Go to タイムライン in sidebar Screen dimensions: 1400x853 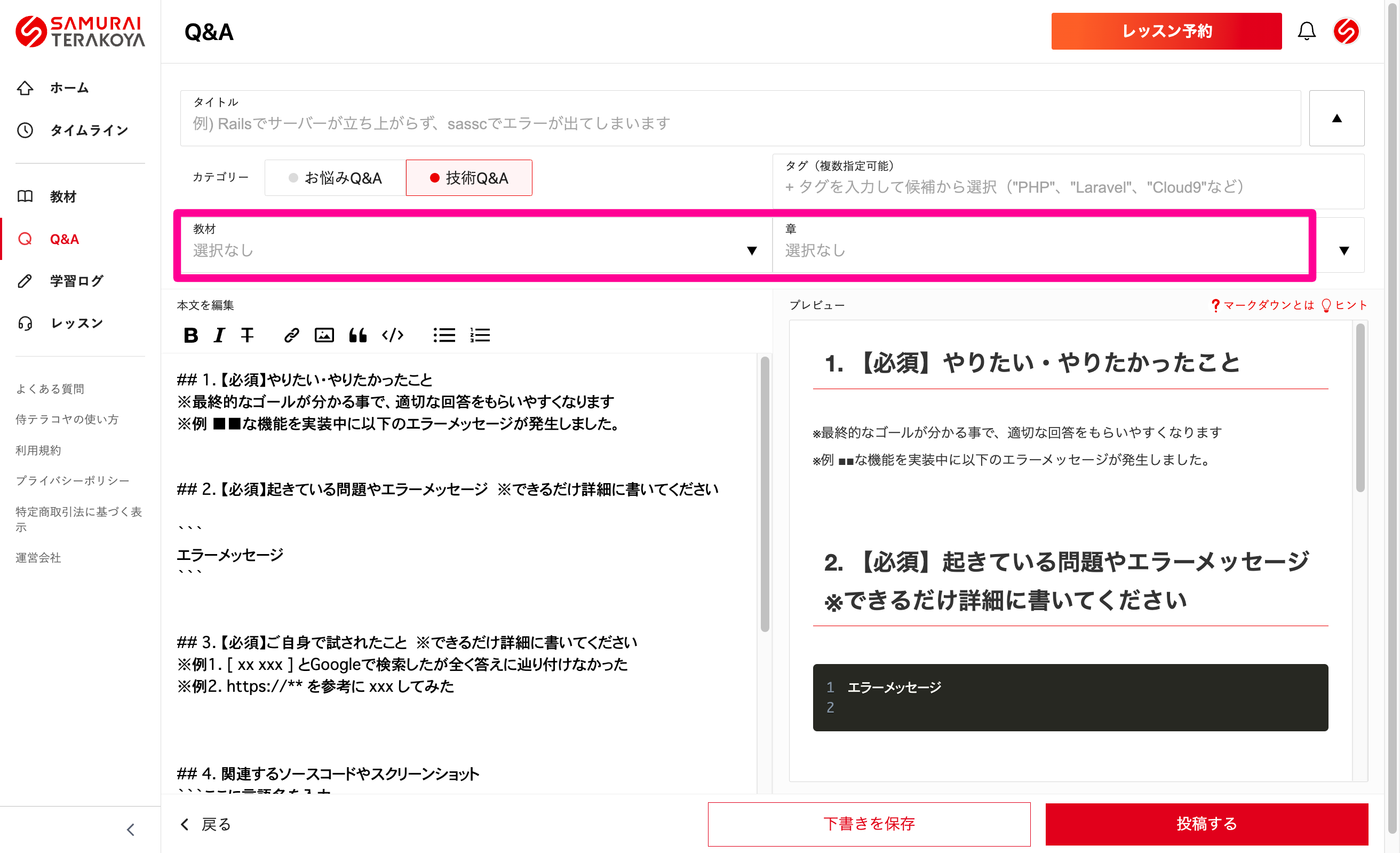pyautogui.click(x=89, y=130)
